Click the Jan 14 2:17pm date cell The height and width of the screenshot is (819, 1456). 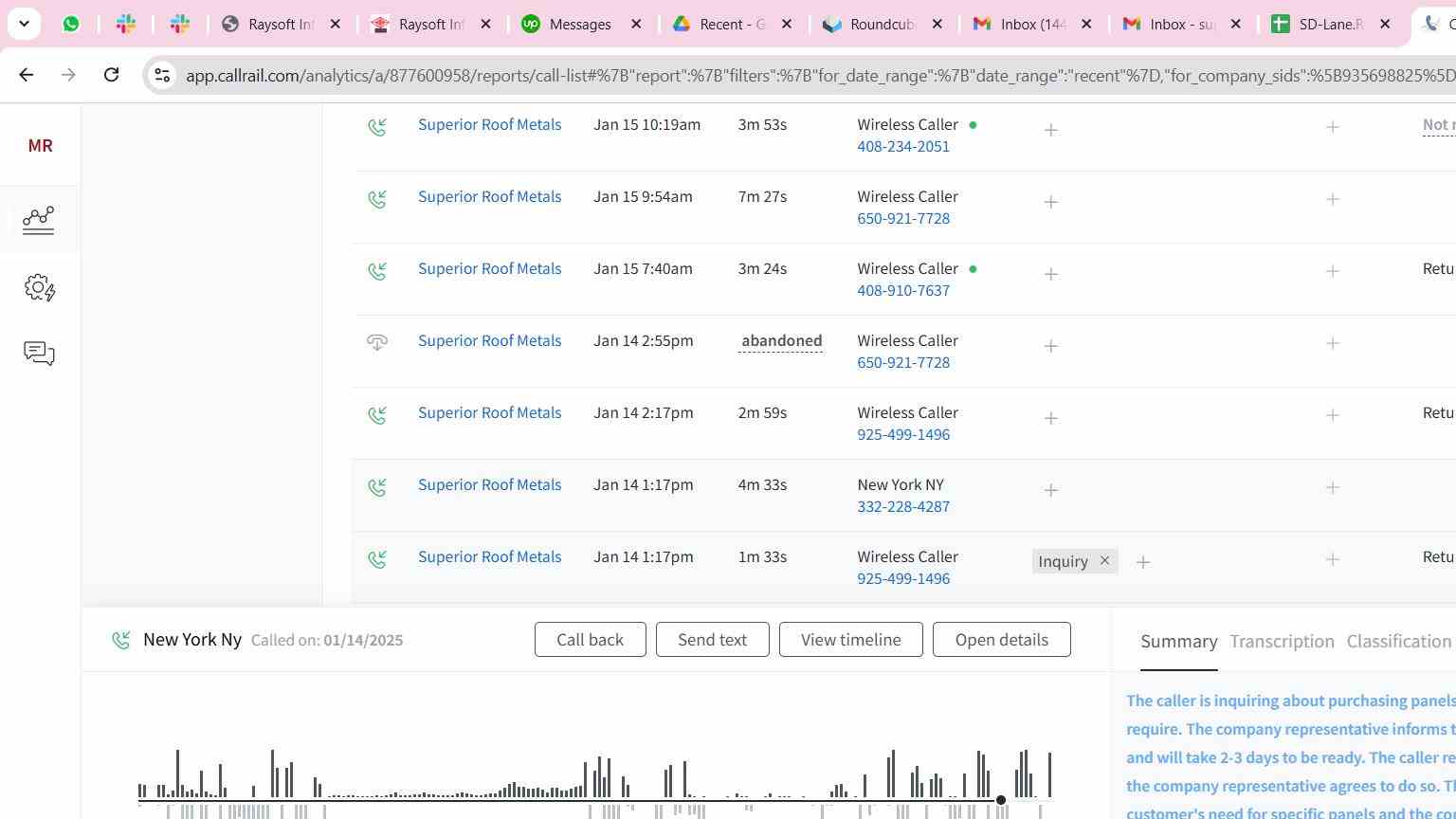point(643,412)
